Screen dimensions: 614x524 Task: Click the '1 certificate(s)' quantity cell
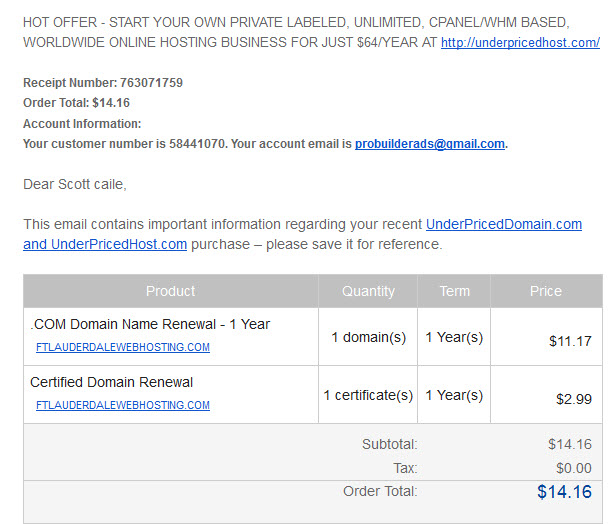(x=368, y=395)
